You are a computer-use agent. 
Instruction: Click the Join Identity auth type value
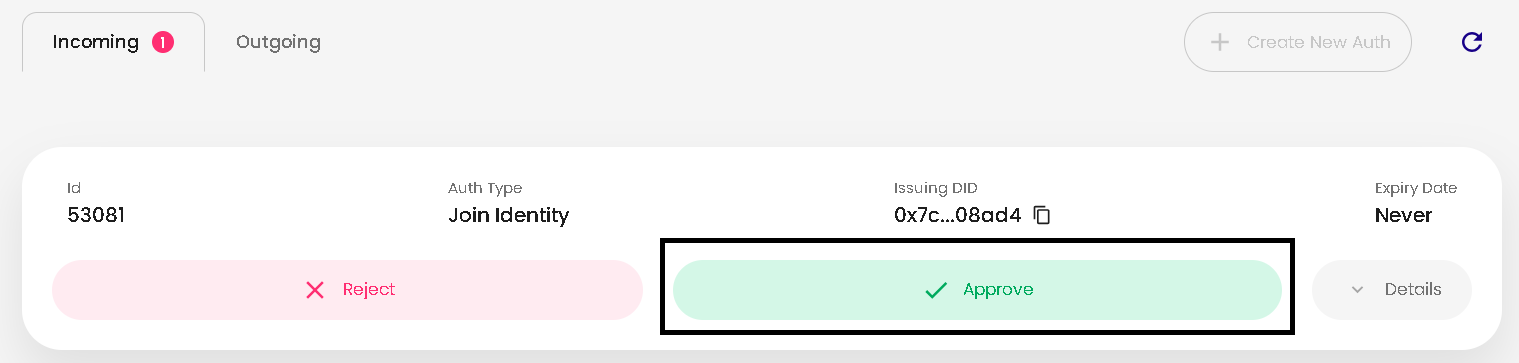tap(508, 215)
